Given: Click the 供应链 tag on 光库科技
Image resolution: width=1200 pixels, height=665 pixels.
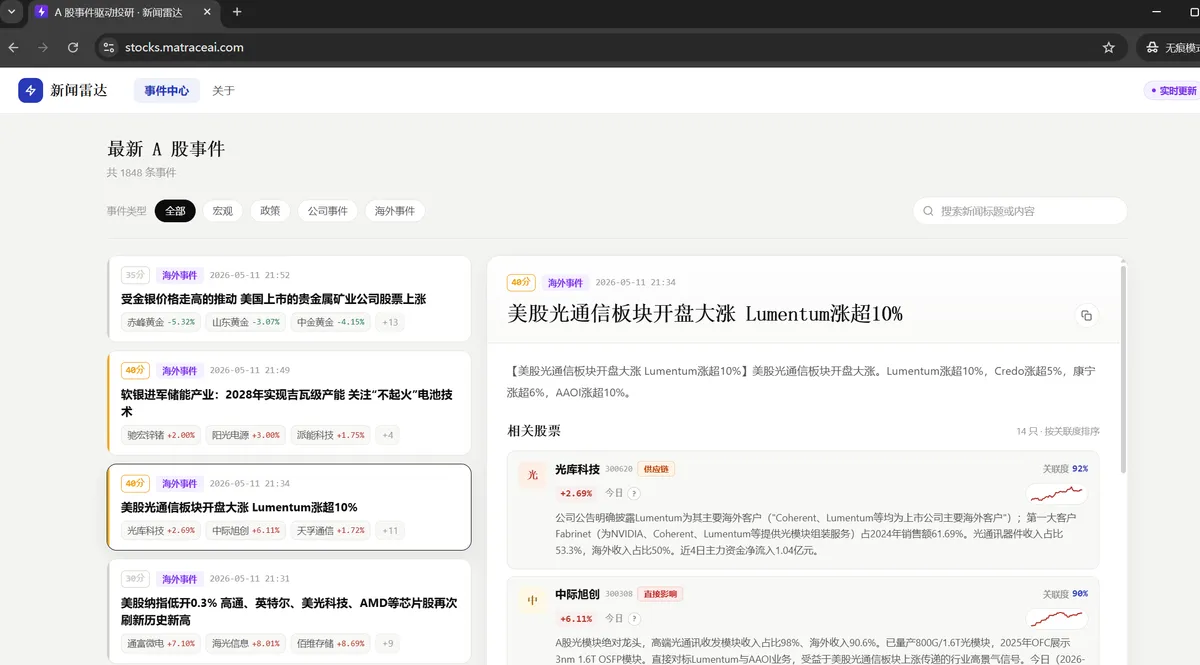Looking at the screenshot, I should (x=656, y=468).
